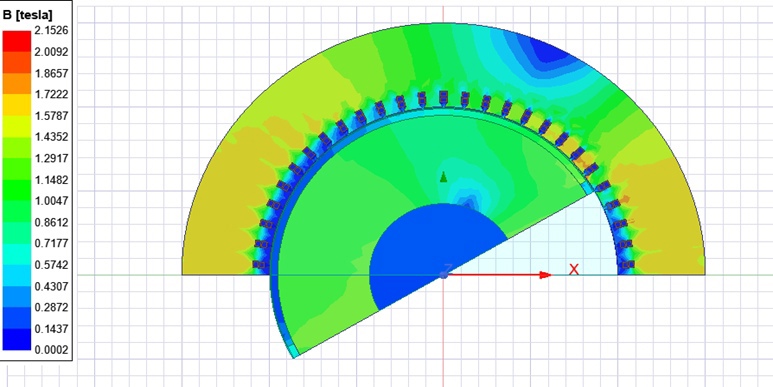Select legend value 1.2917
Image resolution: width=773 pixels, height=387 pixels.
pyautogui.click(x=51, y=158)
